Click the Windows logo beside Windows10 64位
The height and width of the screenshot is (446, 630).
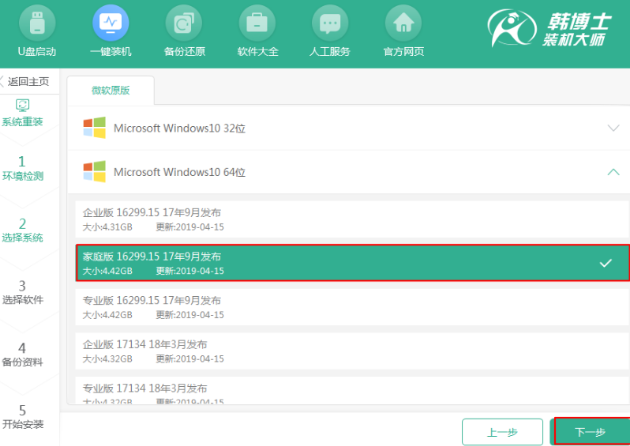pos(94,172)
